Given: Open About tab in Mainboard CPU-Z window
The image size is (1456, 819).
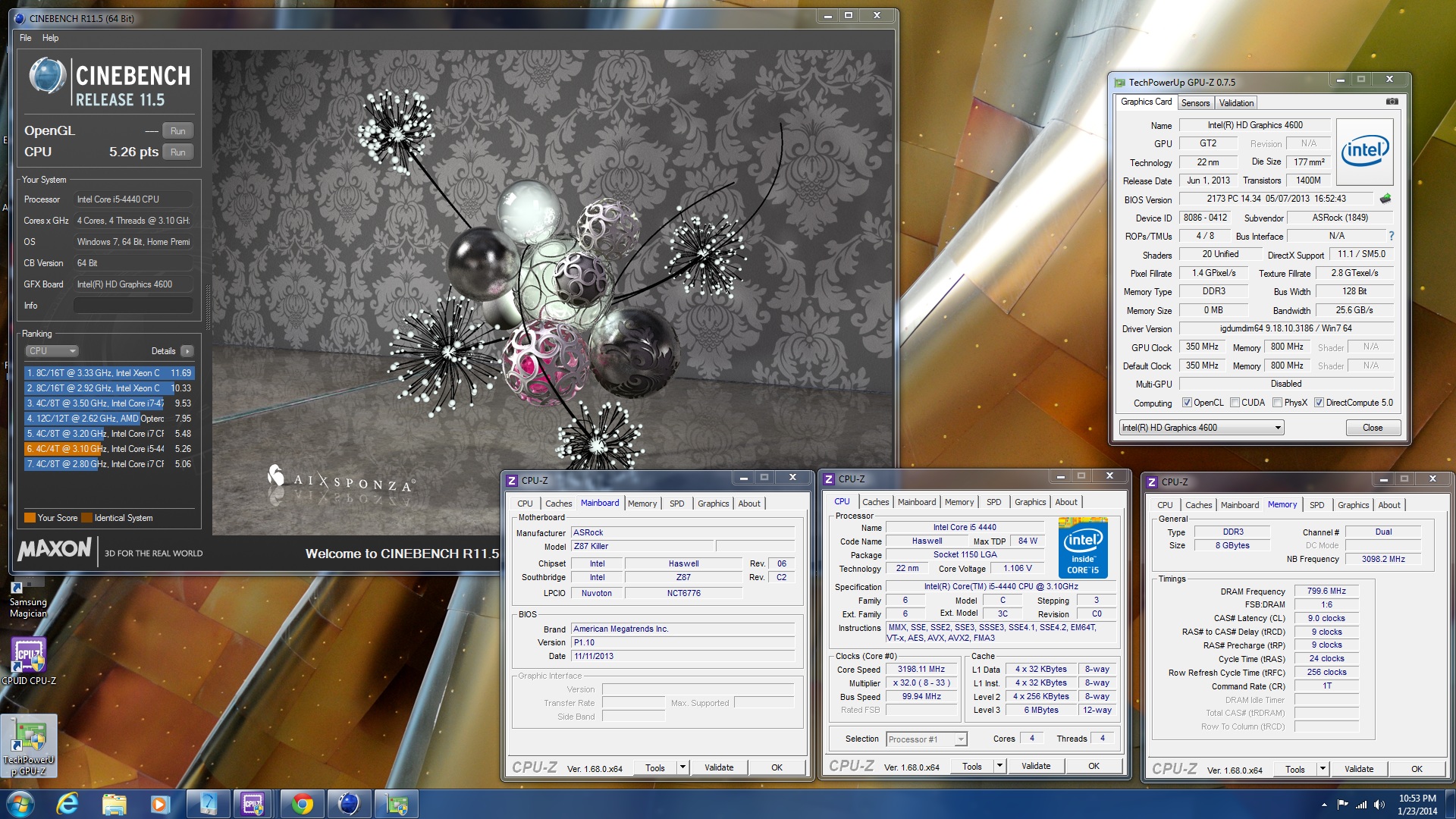Looking at the screenshot, I should [749, 504].
